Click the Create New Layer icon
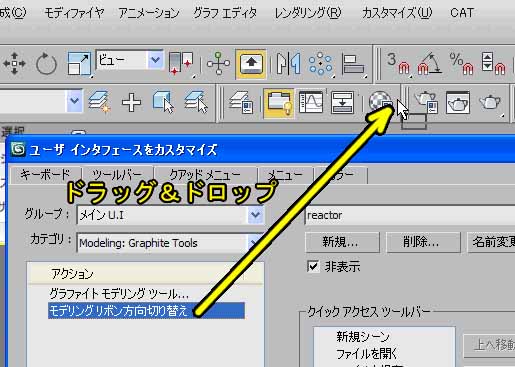The height and width of the screenshot is (367, 515). point(99,102)
